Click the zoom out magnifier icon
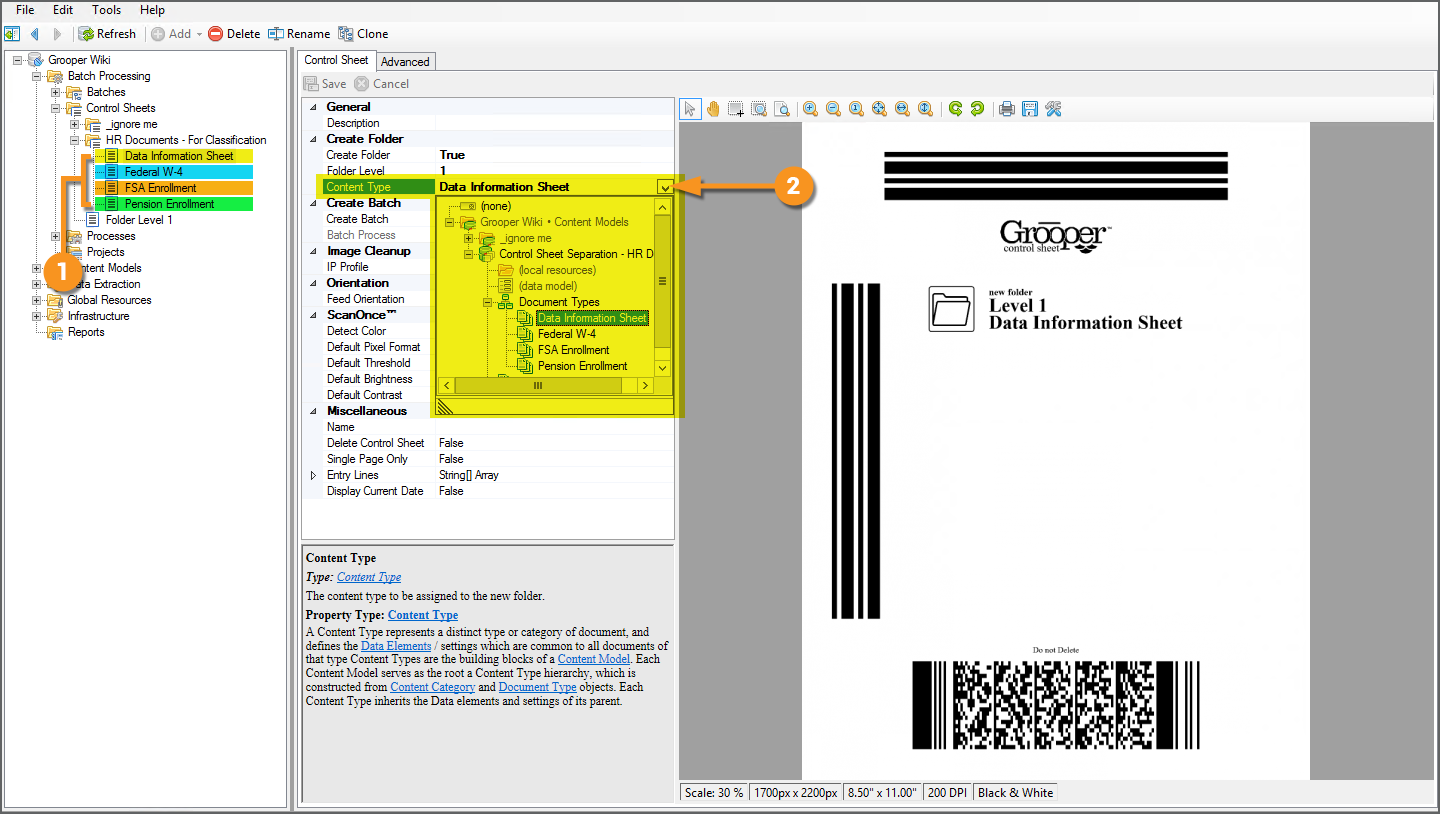The image size is (1440, 814). point(833,109)
